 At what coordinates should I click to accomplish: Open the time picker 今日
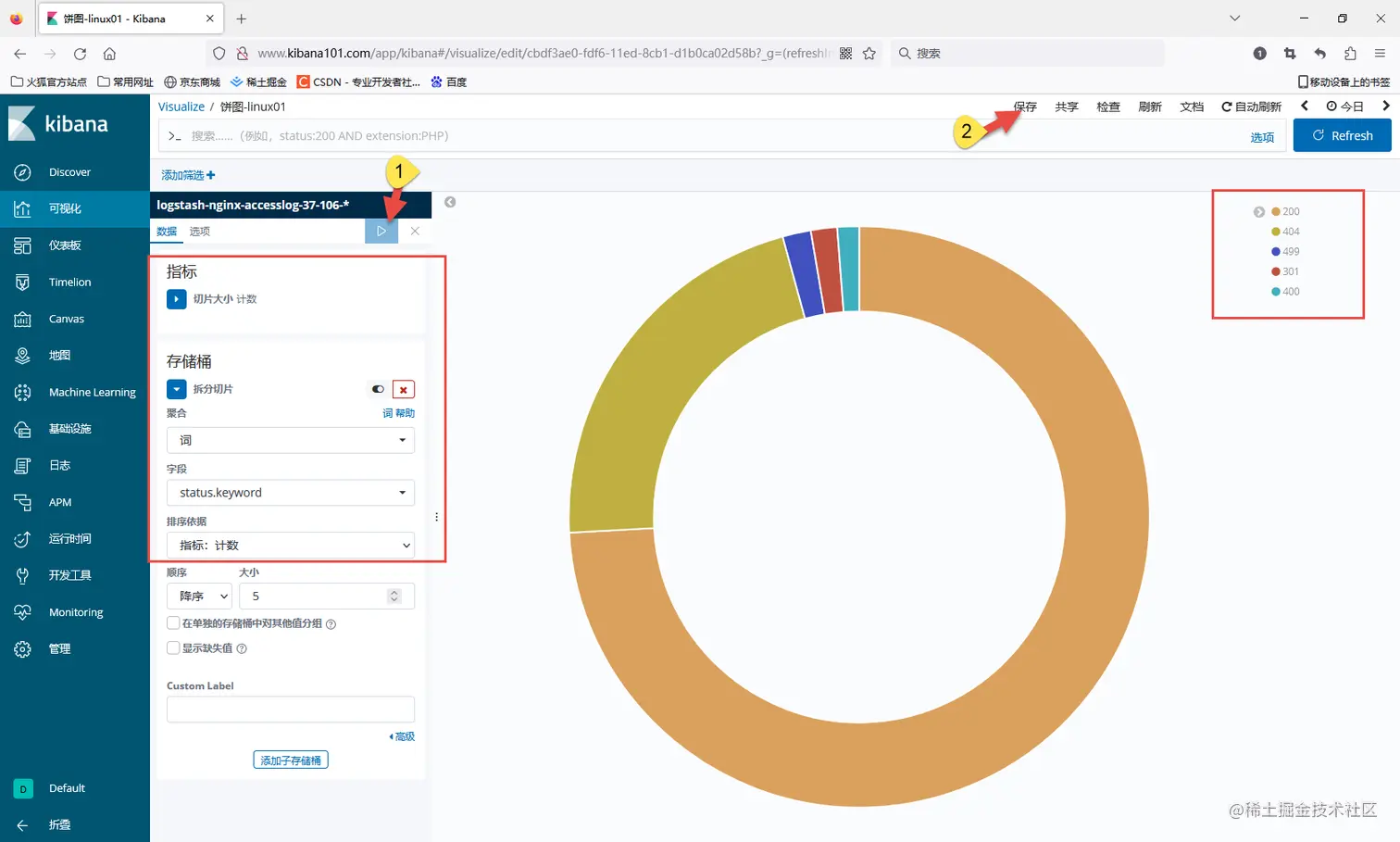[1345, 107]
